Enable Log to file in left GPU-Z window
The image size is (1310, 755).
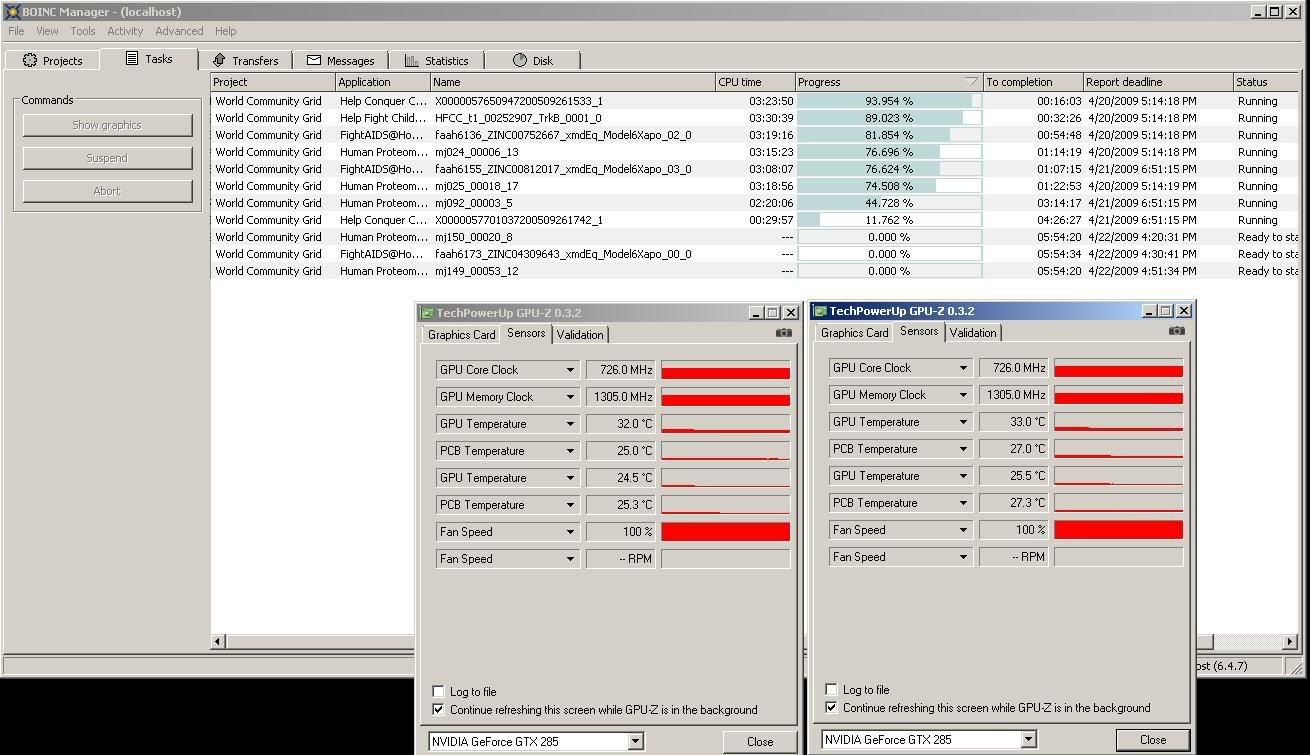(438, 691)
